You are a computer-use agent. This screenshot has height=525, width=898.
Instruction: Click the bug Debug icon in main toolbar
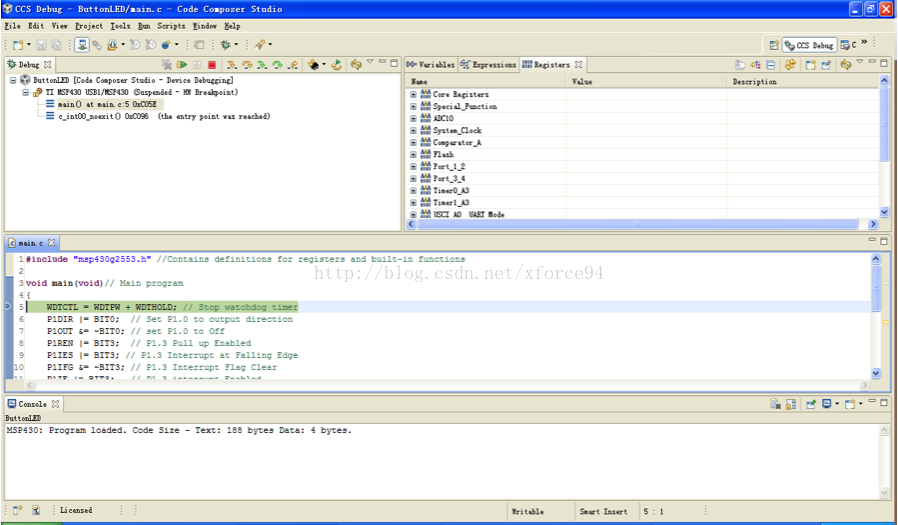pyautogui.click(x=225, y=45)
